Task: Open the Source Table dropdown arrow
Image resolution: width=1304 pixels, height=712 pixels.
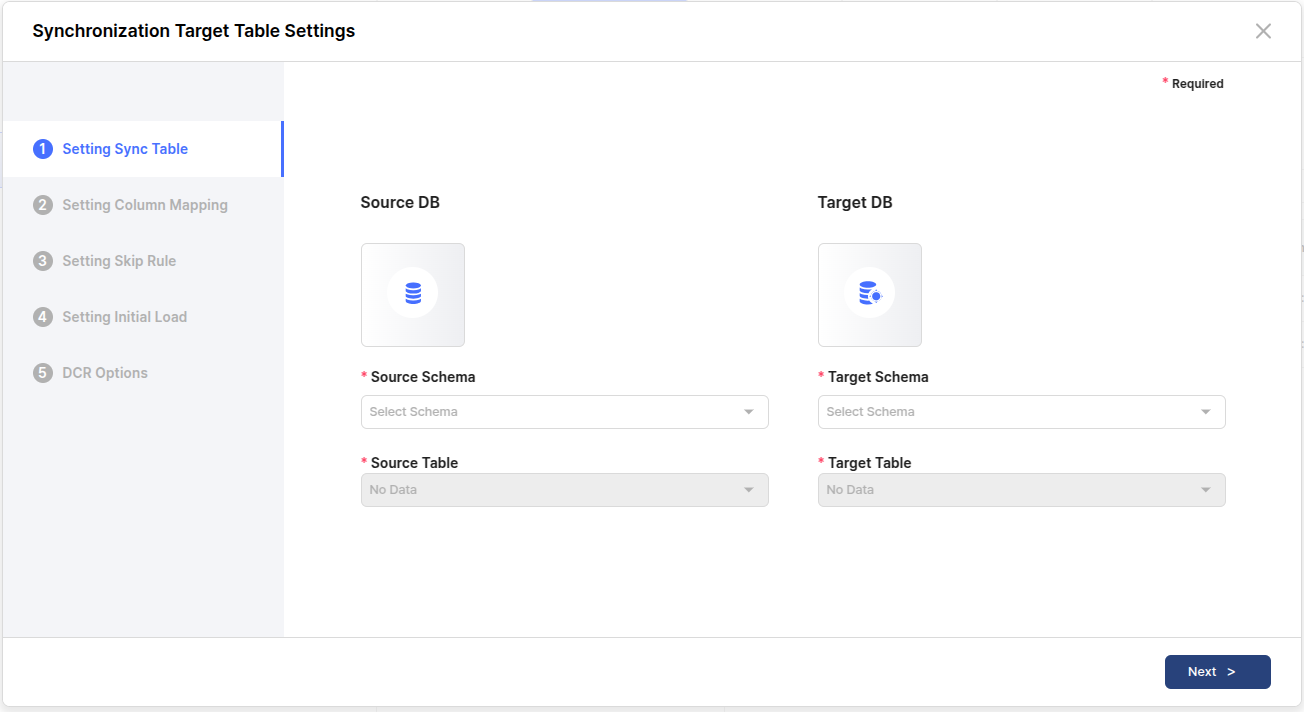Action: coord(749,490)
